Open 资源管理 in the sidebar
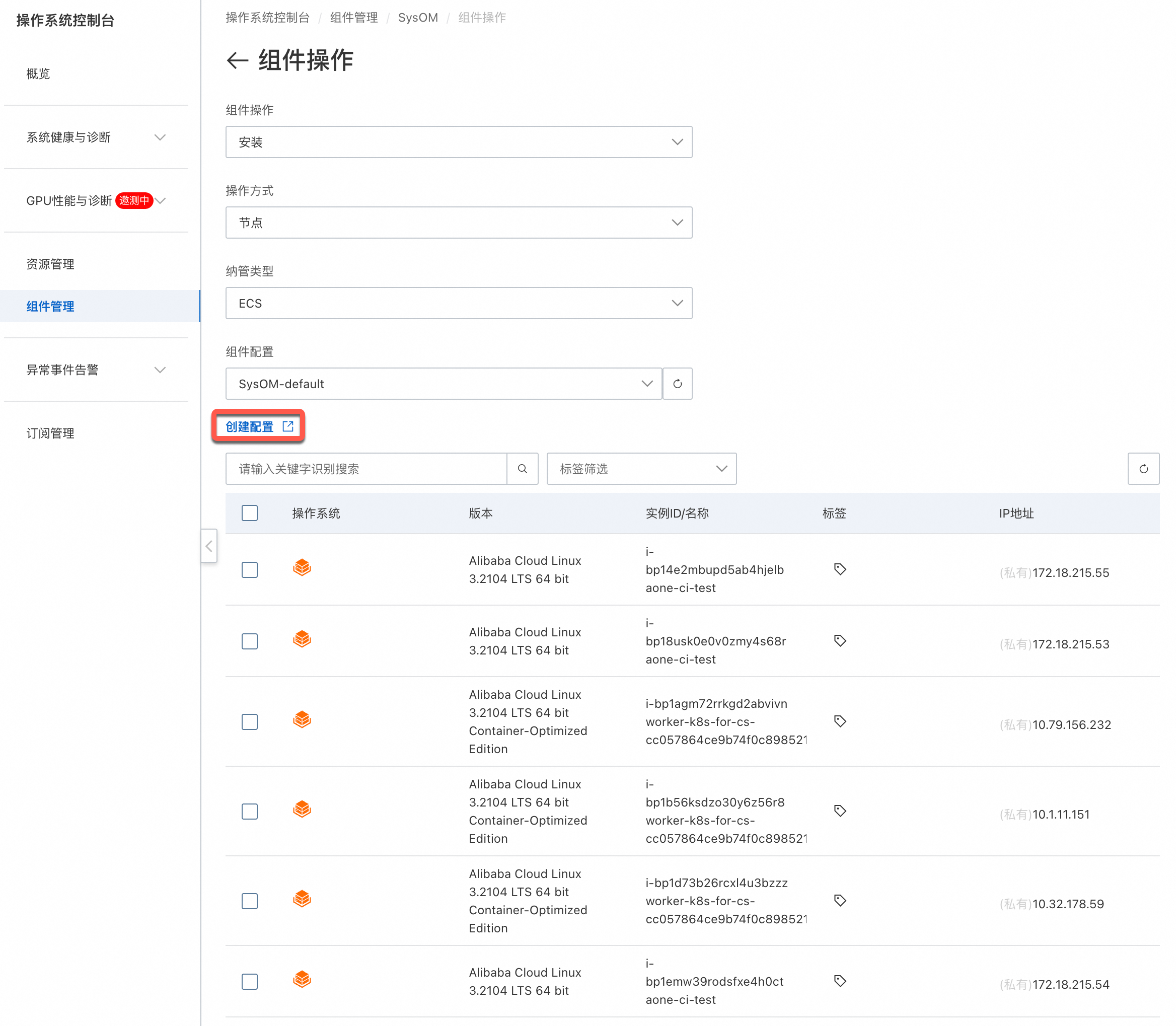 pyautogui.click(x=50, y=264)
